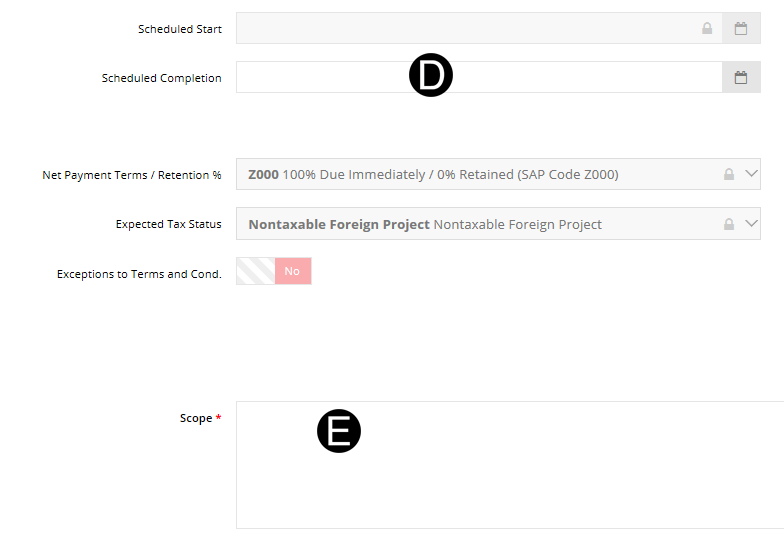Open the Scheduled Start calendar picker
784x544 pixels.
741,29
